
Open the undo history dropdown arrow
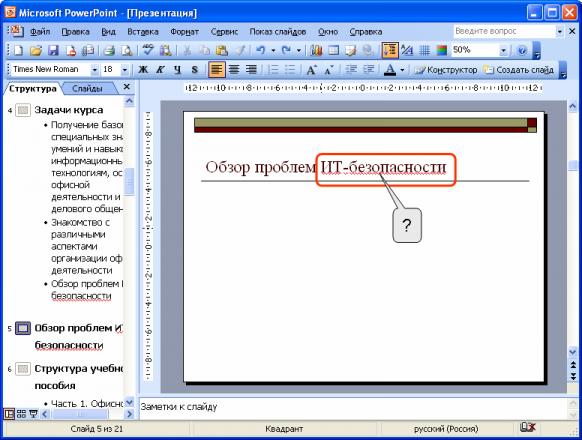pos(273,50)
